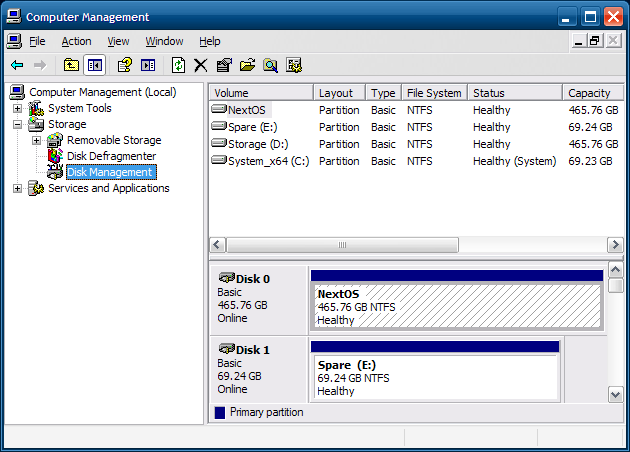Screen dimensions: 630x452
Task: Open the View menu
Action: 118,41
